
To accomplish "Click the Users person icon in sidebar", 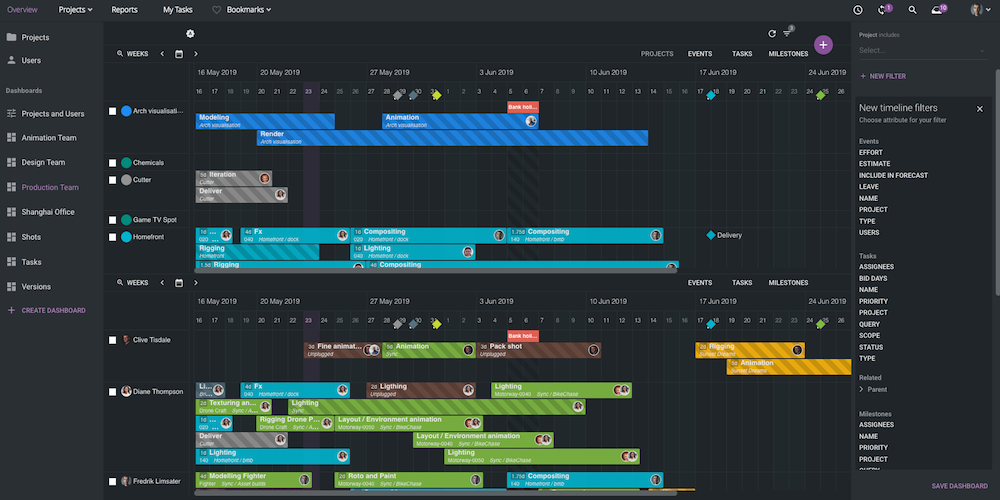I will coord(11,60).
